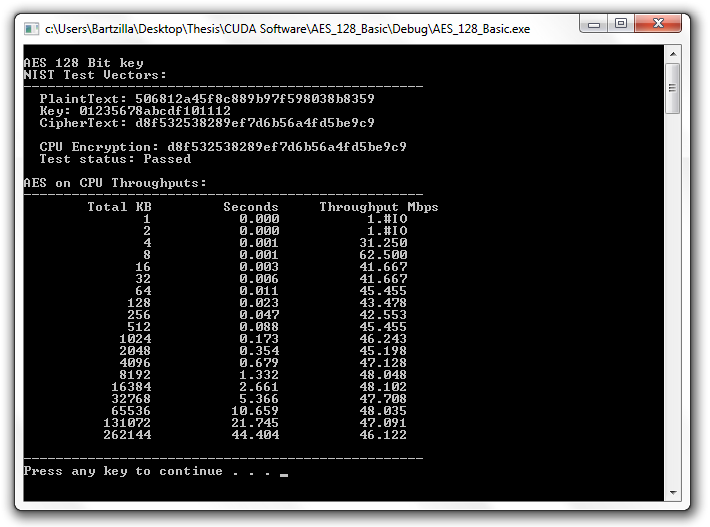Minimize the AES_128_Basic.exe console window
710x527 pixels.
pyautogui.click(x=594, y=24)
